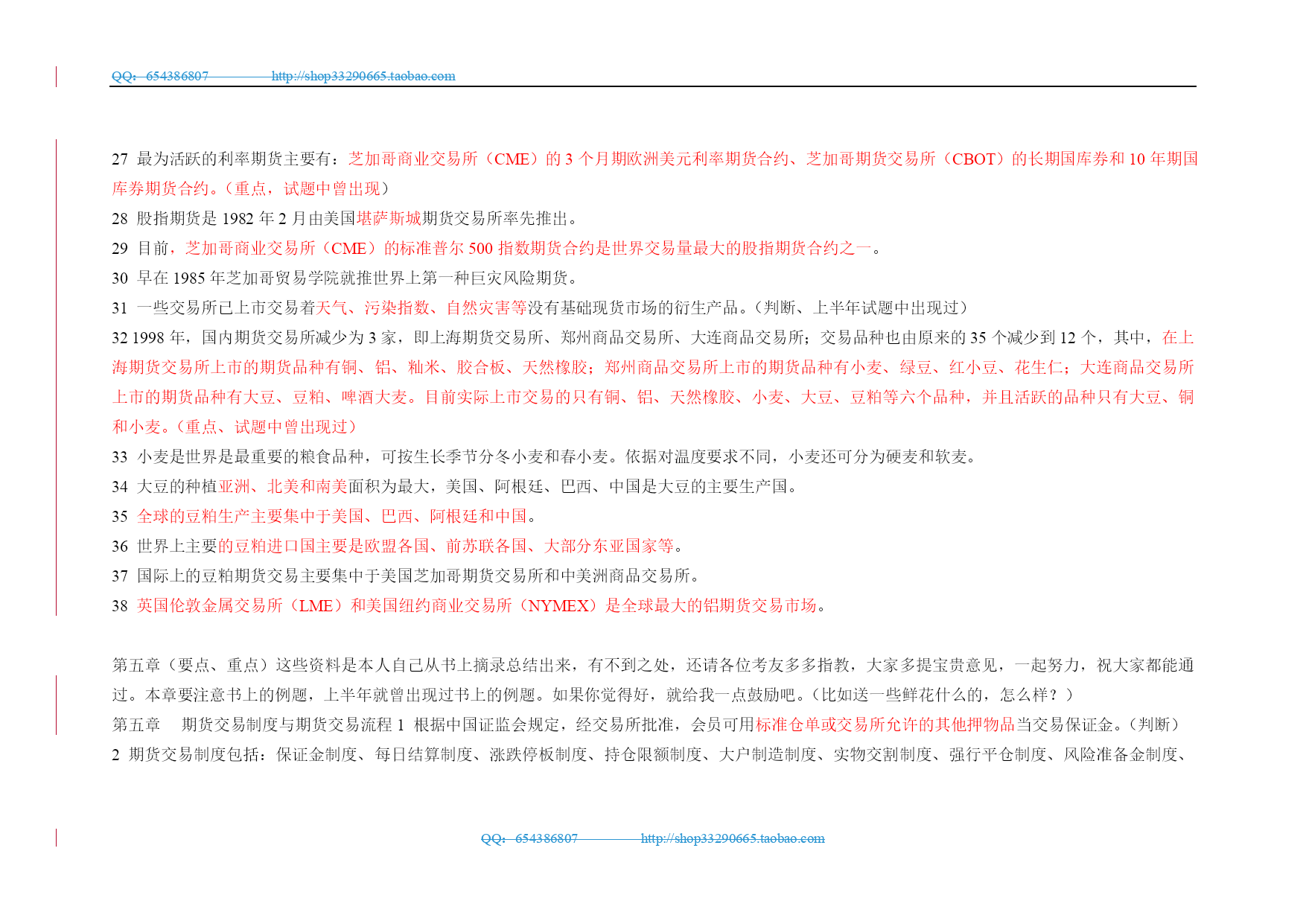Click item 35 about 全球的豆粕生产

[x=324, y=516]
